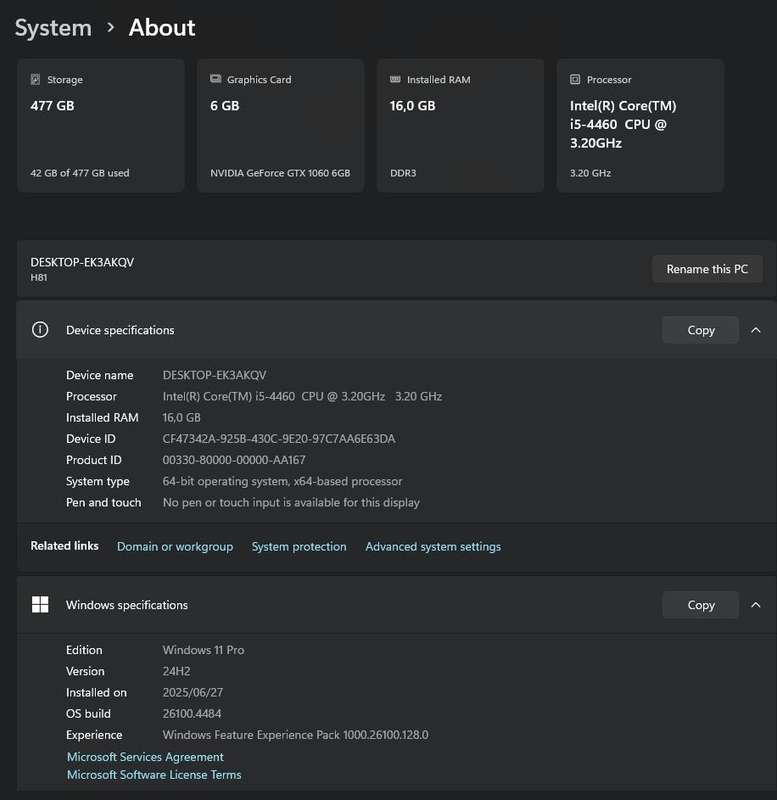Click the OS build value 26100.4484
This screenshot has height=800, width=777.
click(x=192, y=713)
